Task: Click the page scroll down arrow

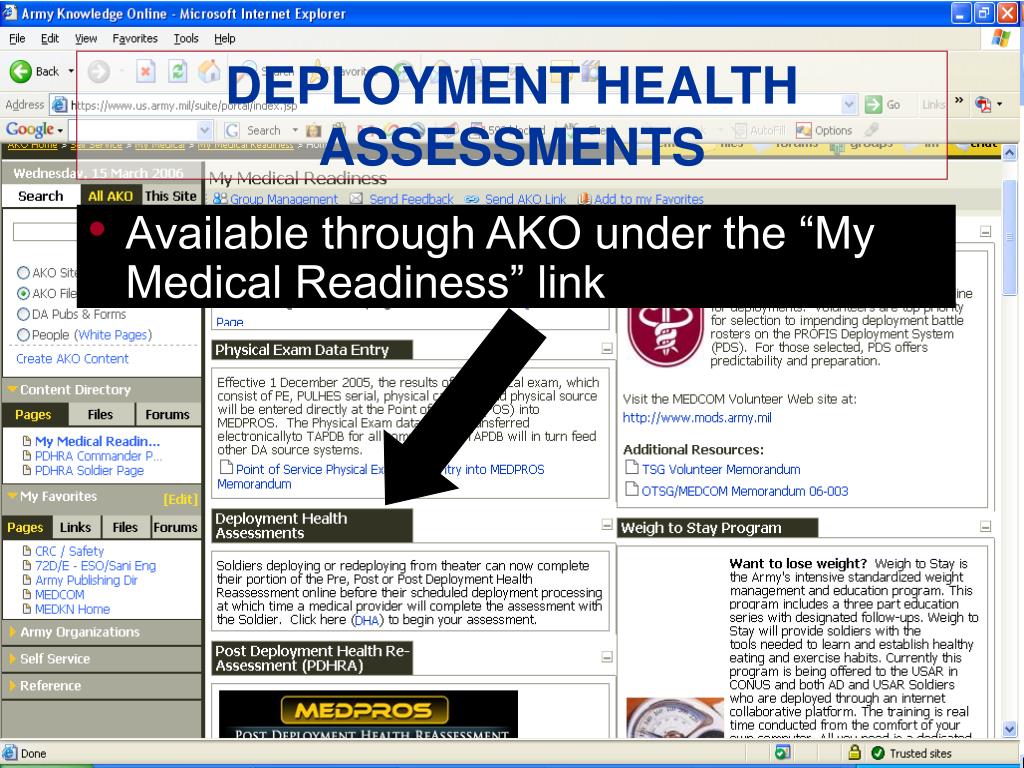Action: [1010, 728]
